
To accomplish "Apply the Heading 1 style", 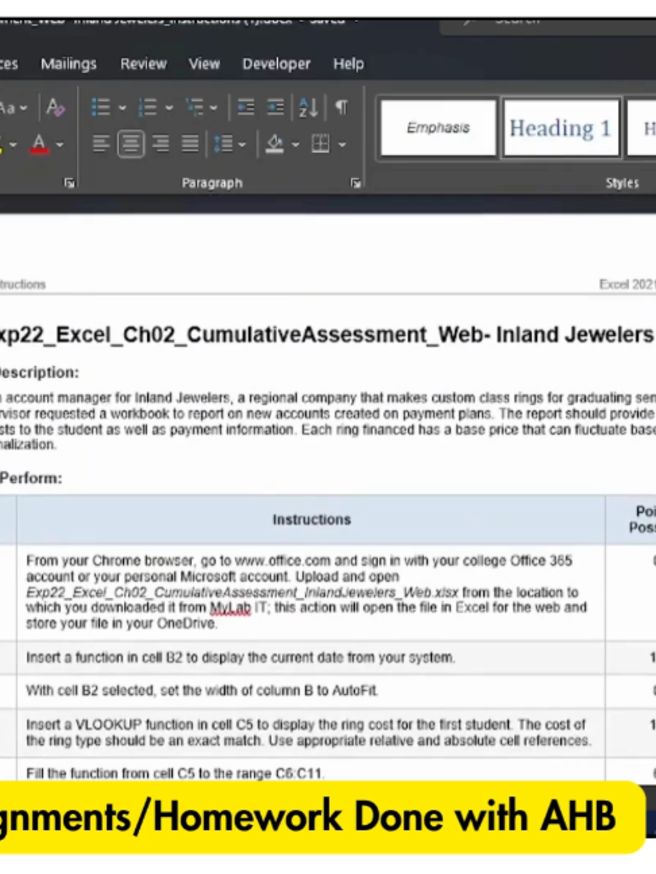I will (x=560, y=128).
